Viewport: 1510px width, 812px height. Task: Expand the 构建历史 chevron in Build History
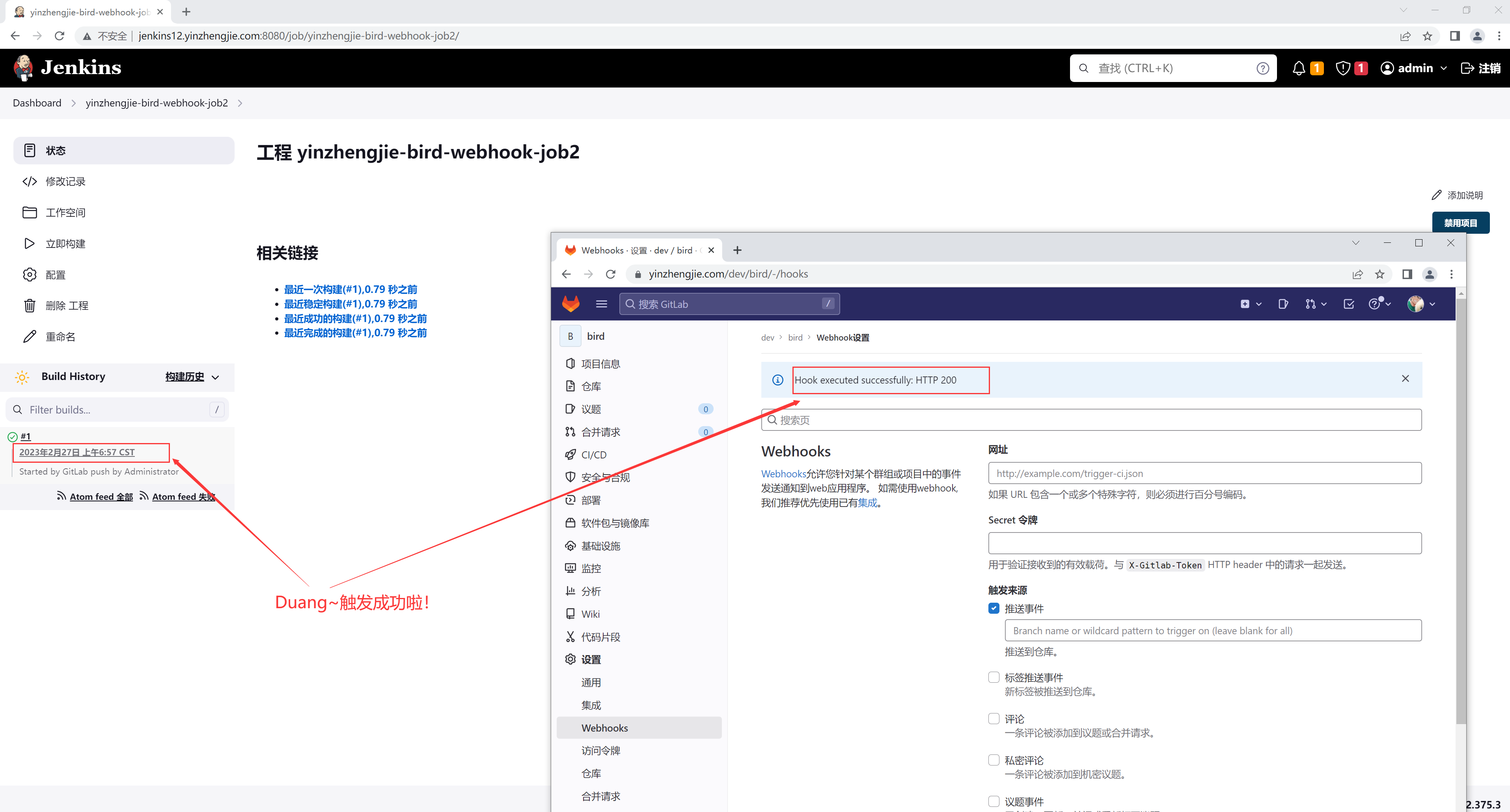pyautogui.click(x=215, y=377)
